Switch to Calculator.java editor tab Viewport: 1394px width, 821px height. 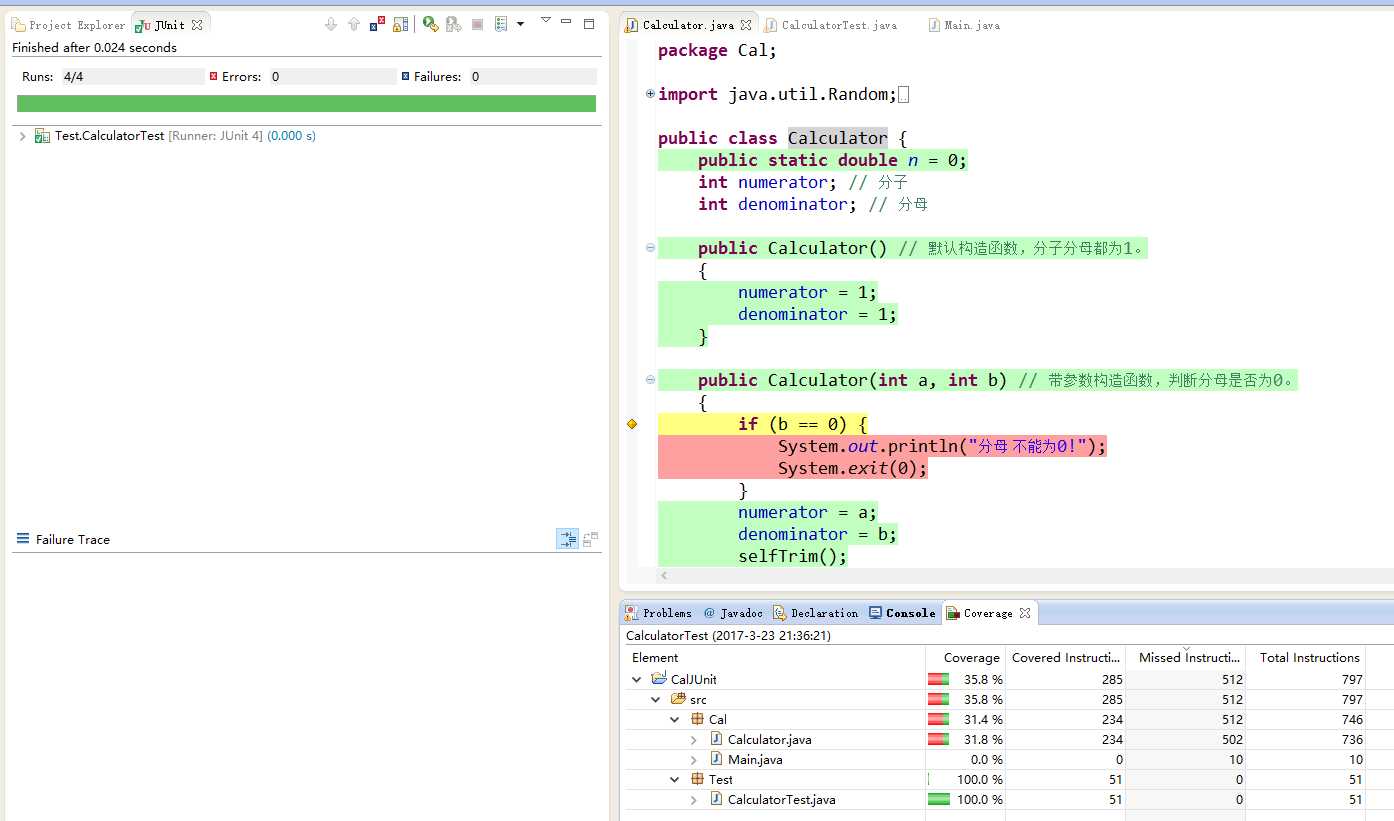tap(688, 25)
